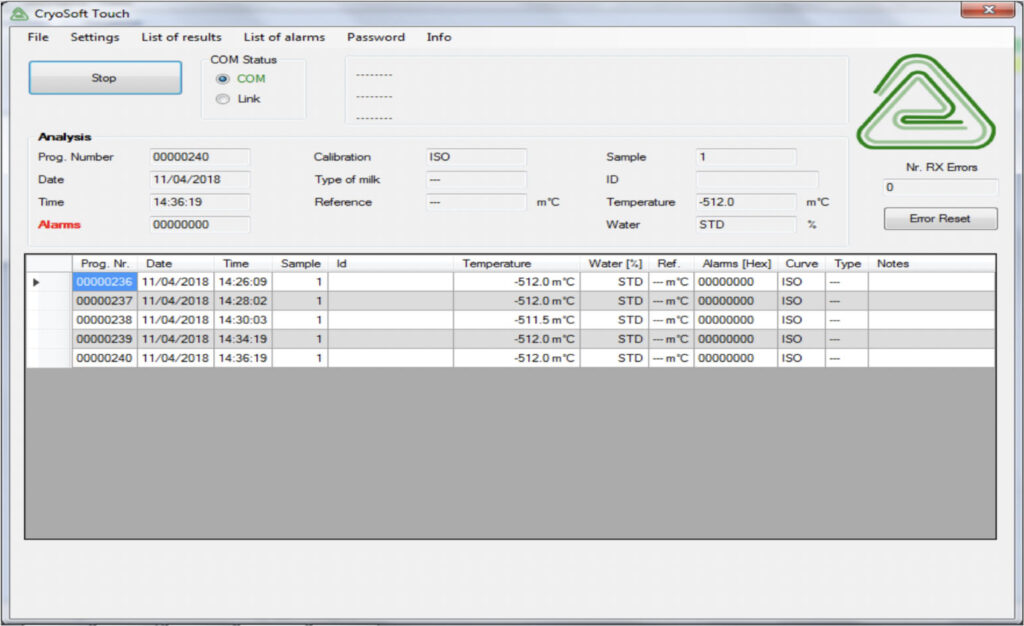Click the row selector arrow for first row
1024x626 pixels.
pyautogui.click(x=37, y=283)
